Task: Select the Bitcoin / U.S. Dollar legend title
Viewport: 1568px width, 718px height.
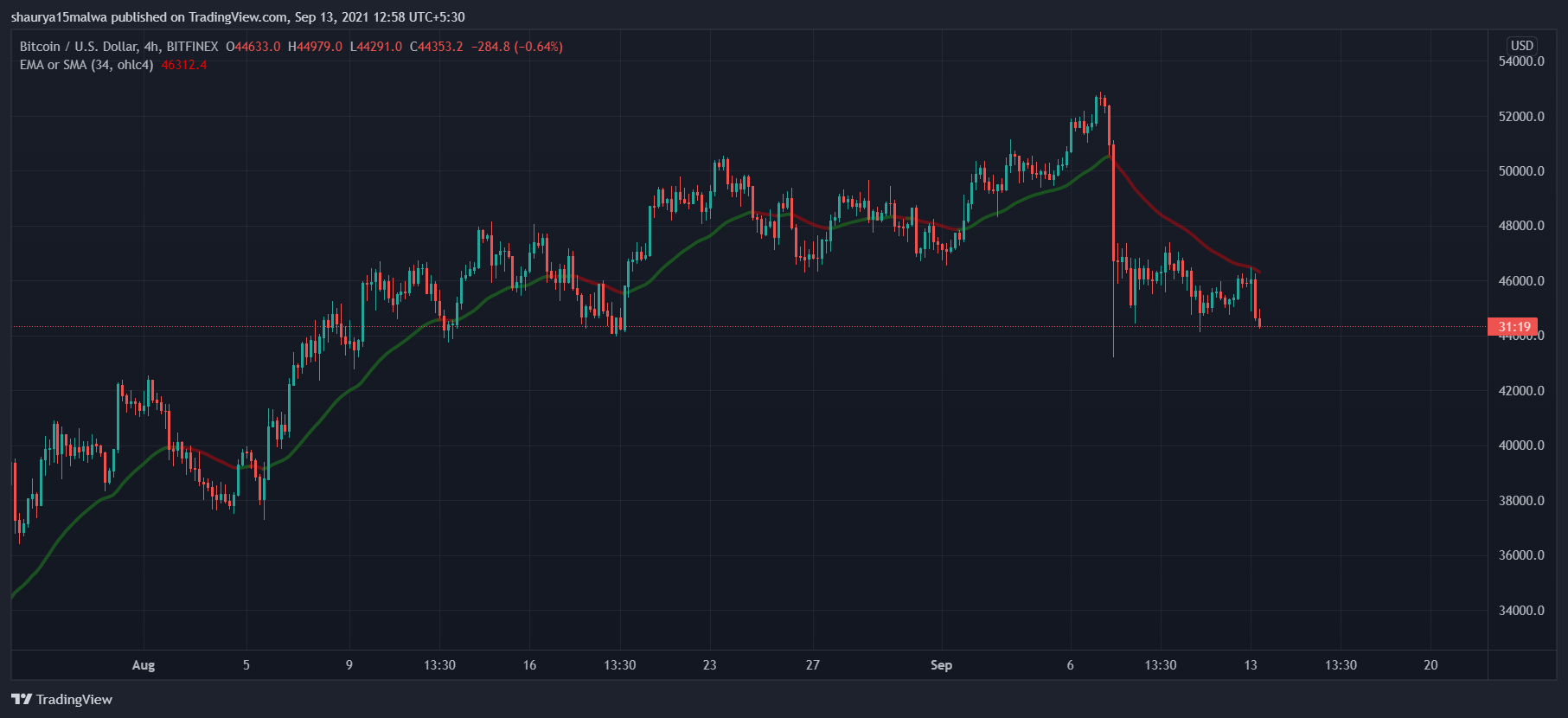Action: click(118, 47)
